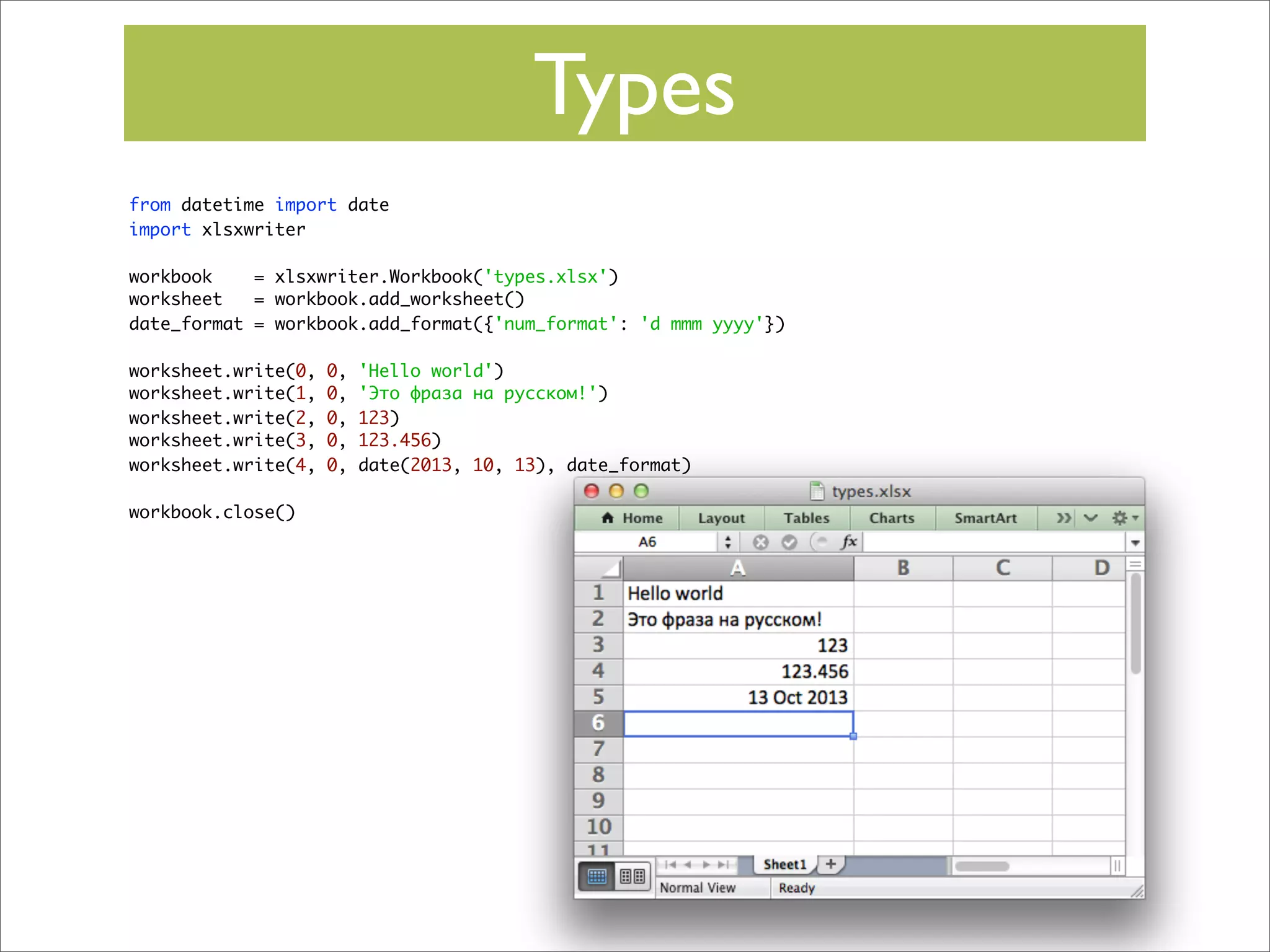Click the vertical split box above the vertical scrollbar
Image resolution: width=1270 pixels, height=952 pixels.
pyautogui.click(x=1135, y=564)
